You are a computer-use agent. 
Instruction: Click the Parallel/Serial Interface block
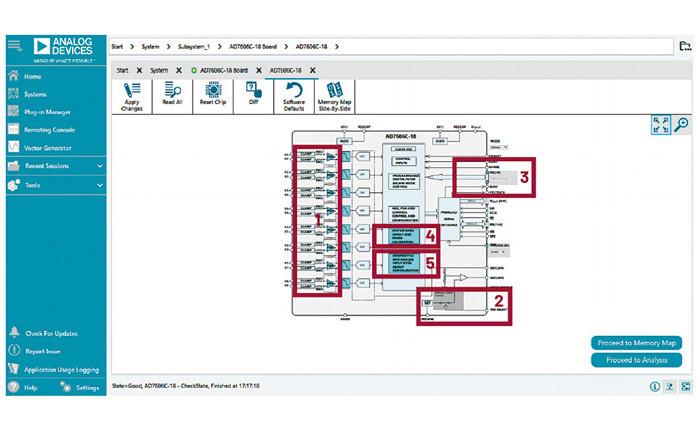pyautogui.click(x=449, y=219)
